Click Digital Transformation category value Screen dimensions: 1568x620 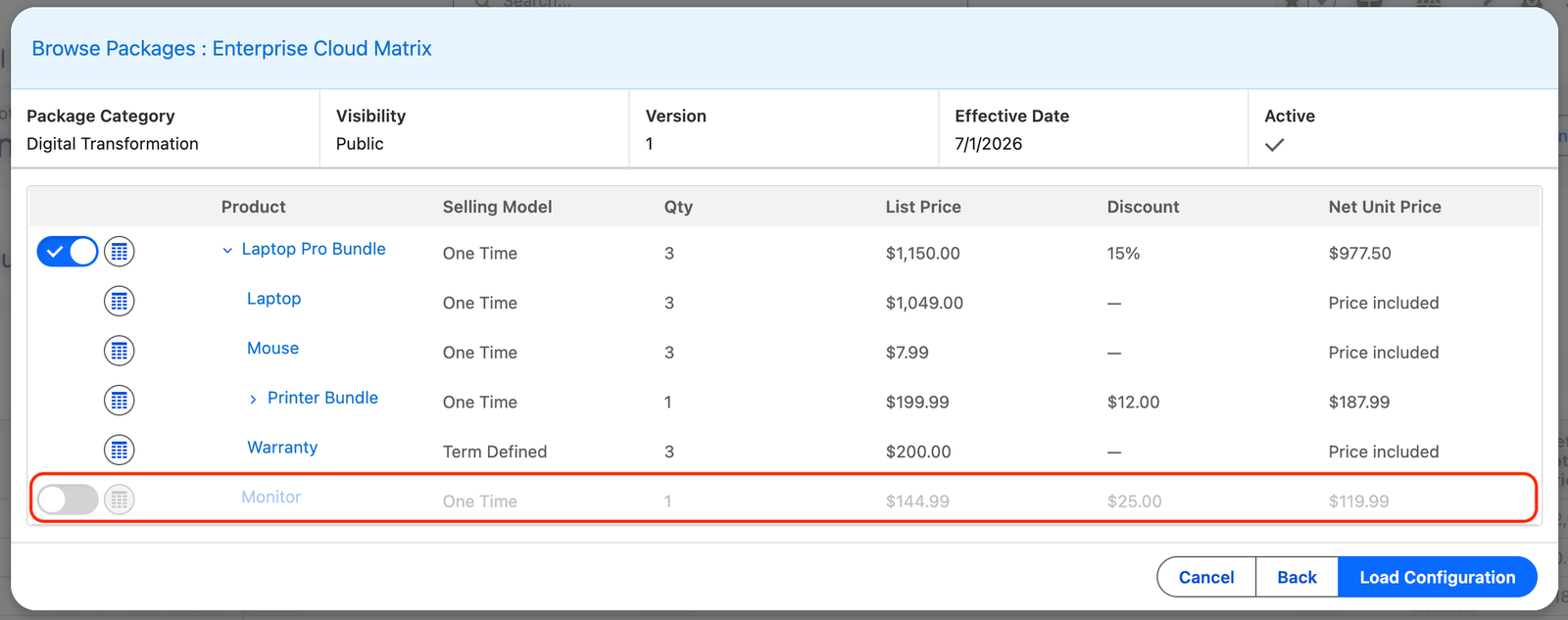coord(113,144)
